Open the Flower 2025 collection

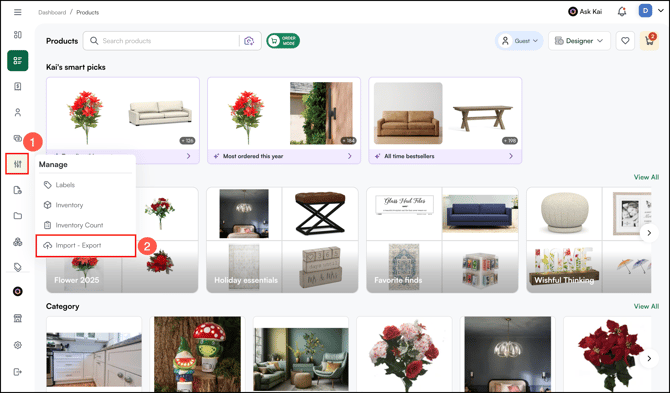[122, 240]
